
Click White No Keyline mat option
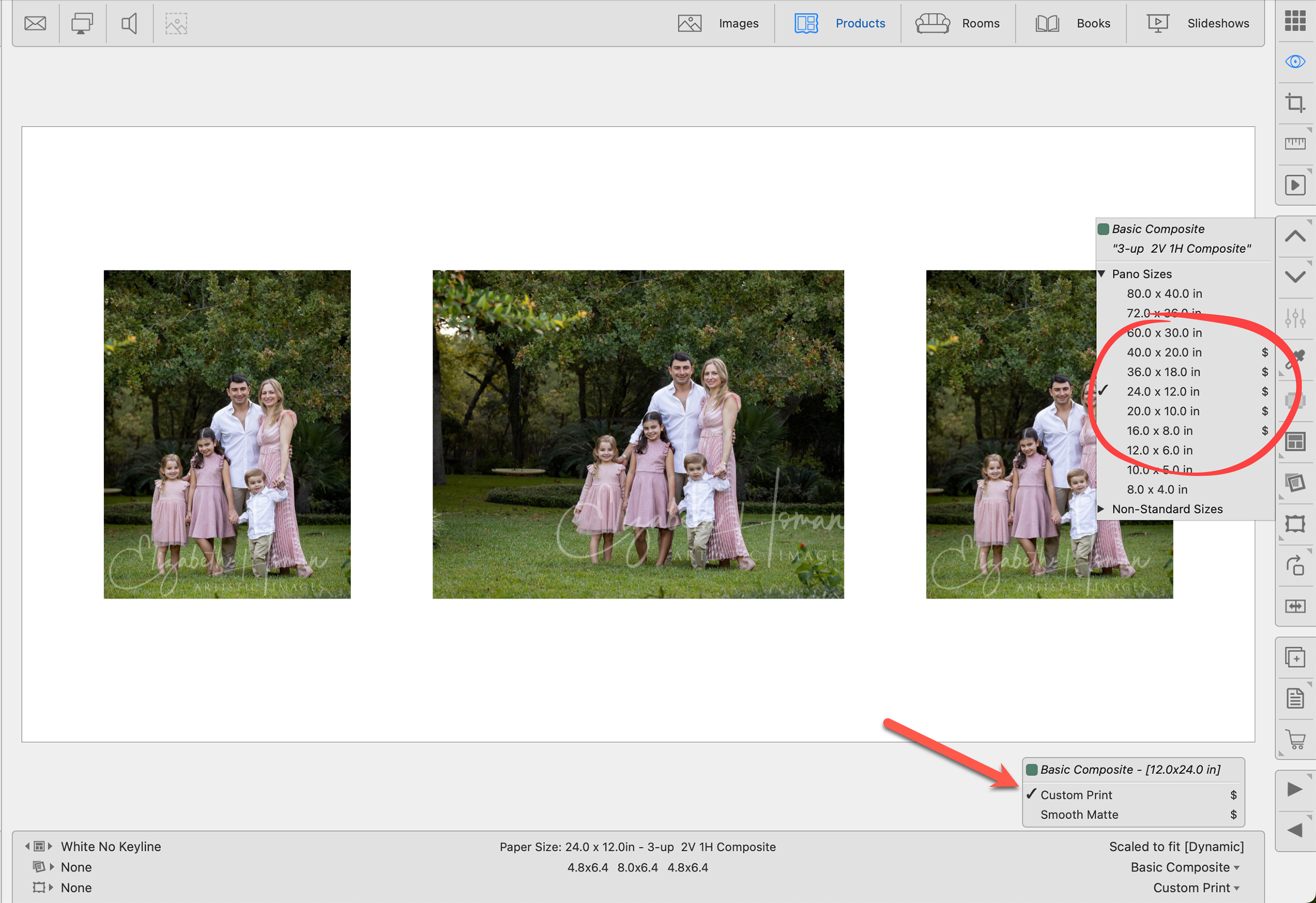111,846
